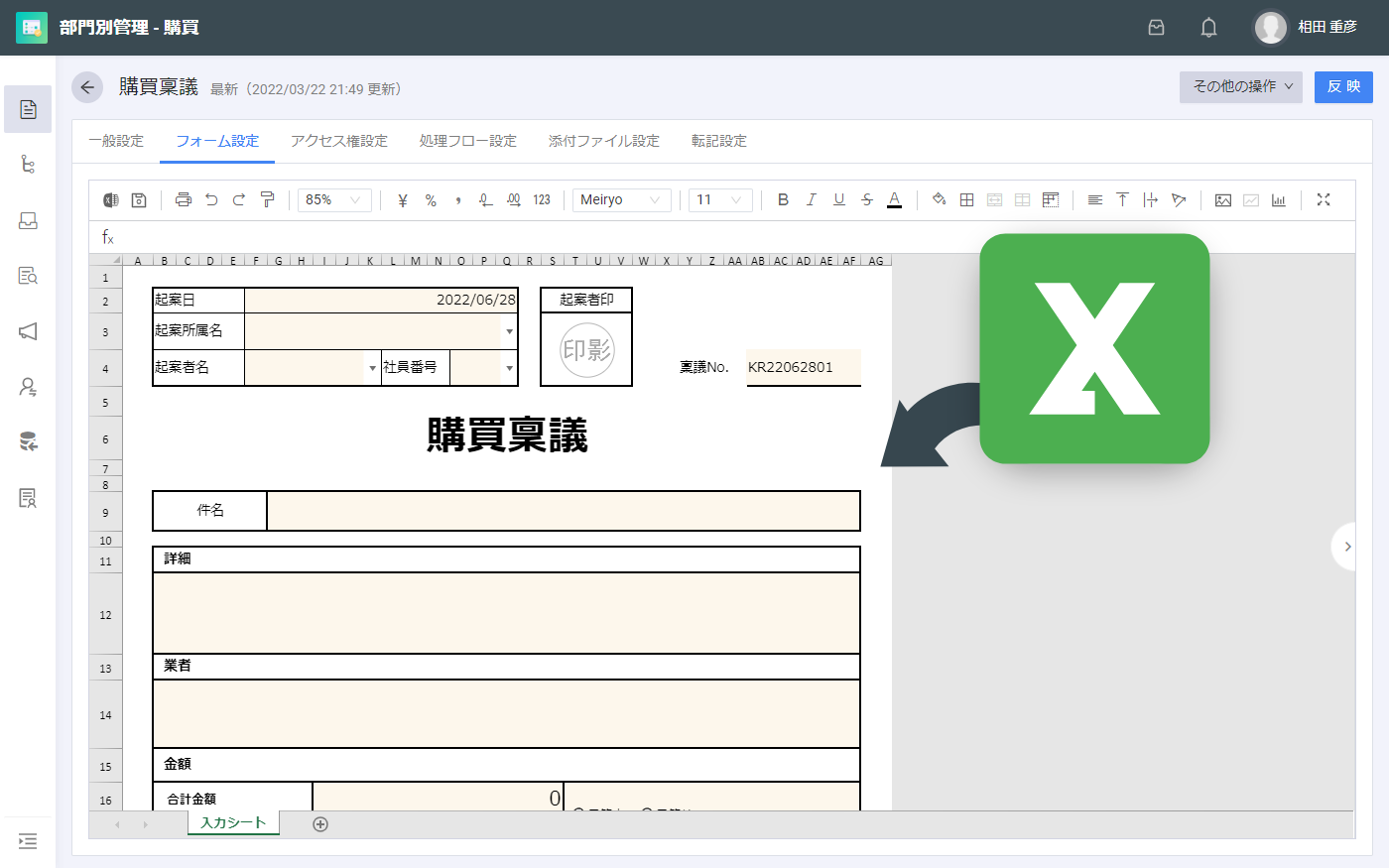Increase decimal places
This screenshot has width=1389, height=868.
(x=513, y=199)
